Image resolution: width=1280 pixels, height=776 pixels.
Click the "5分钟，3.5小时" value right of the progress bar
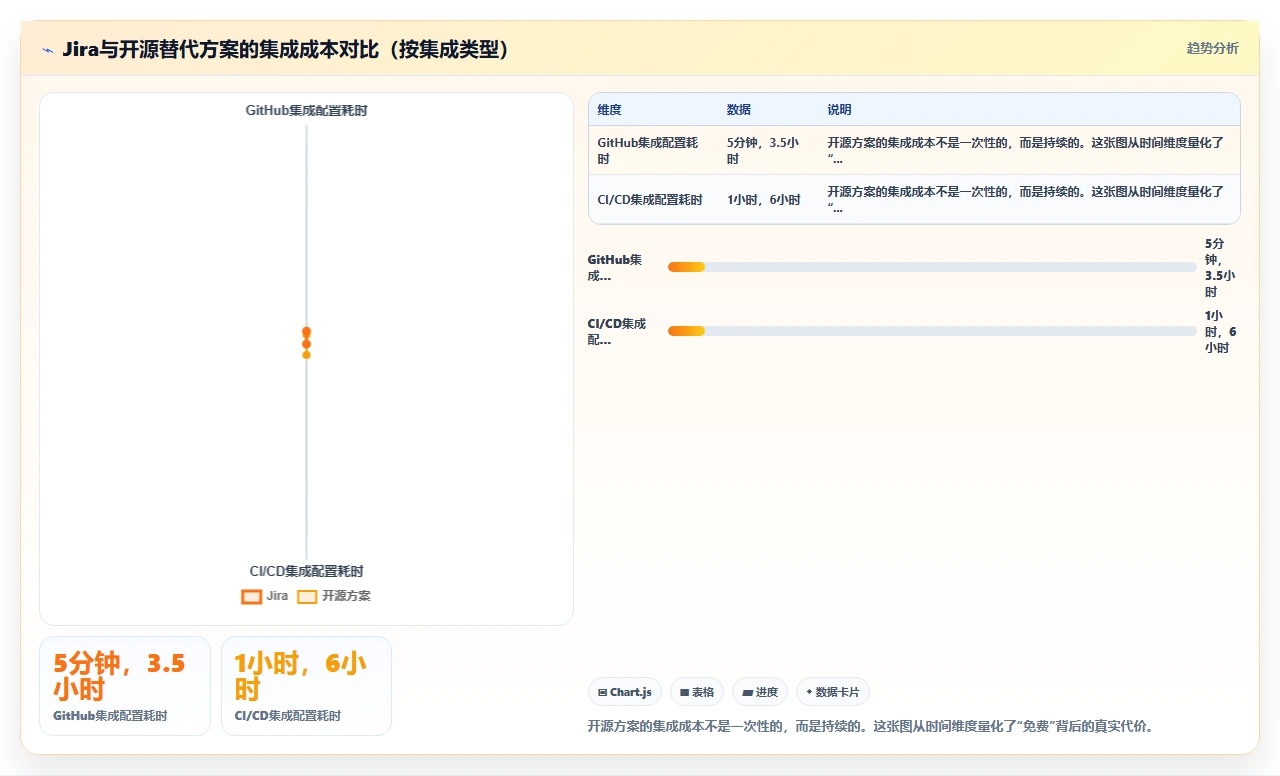tap(1220, 268)
